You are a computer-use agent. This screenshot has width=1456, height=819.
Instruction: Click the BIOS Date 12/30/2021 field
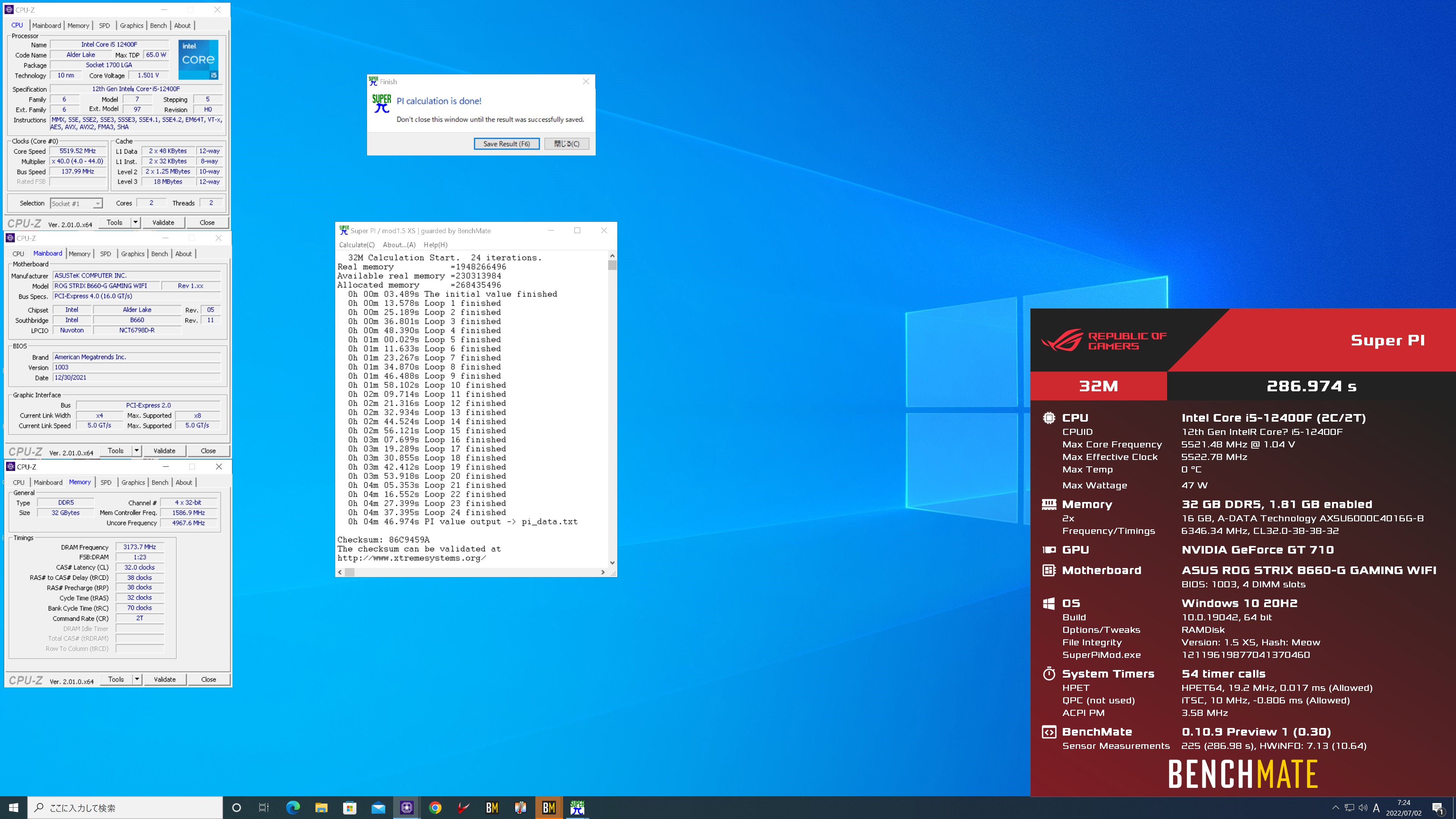pos(136,378)
